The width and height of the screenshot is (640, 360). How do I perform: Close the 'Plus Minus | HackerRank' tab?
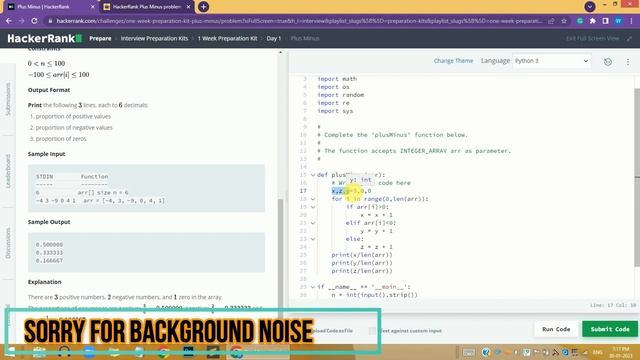92,7
